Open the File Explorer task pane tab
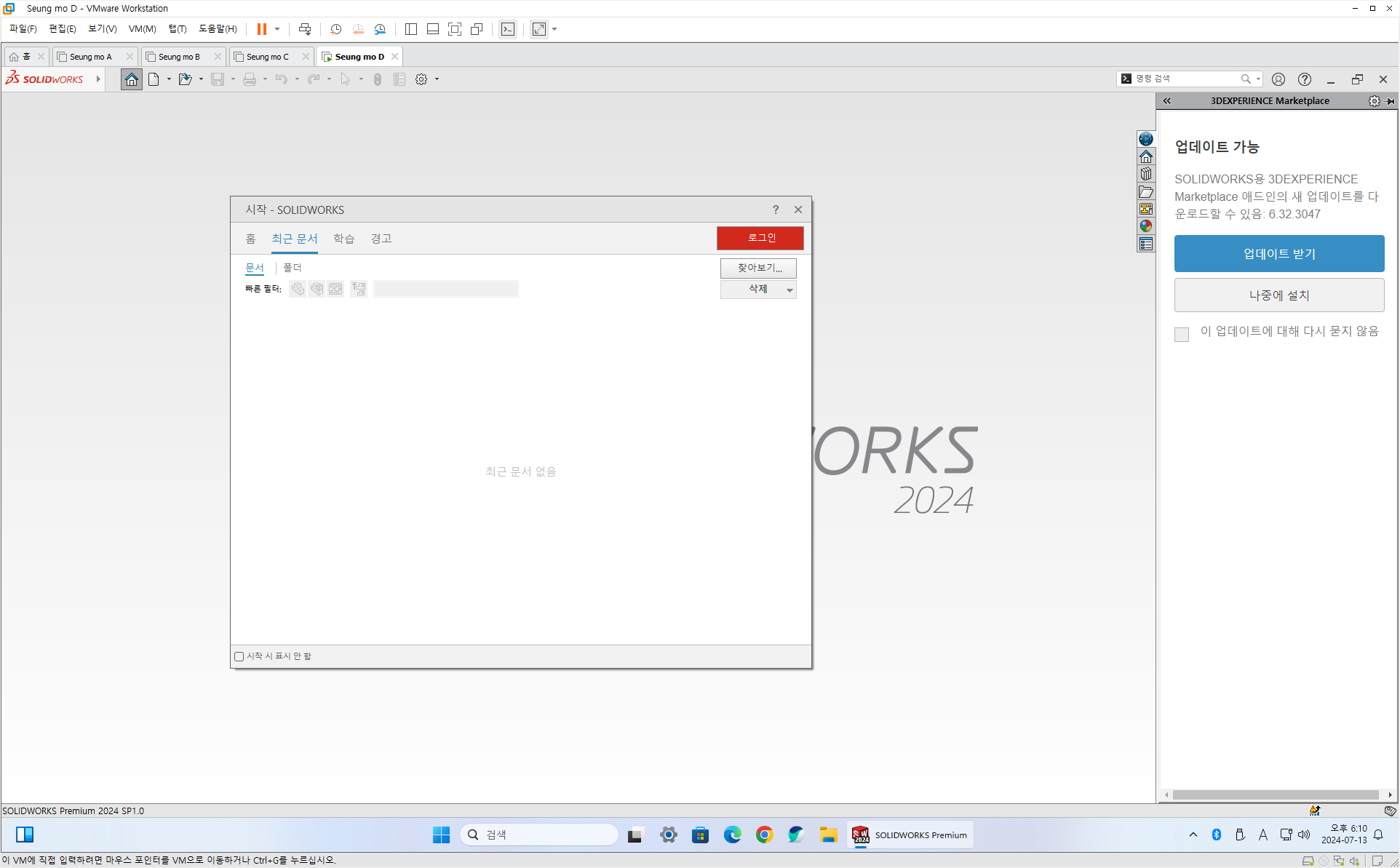 [1146, 192]
